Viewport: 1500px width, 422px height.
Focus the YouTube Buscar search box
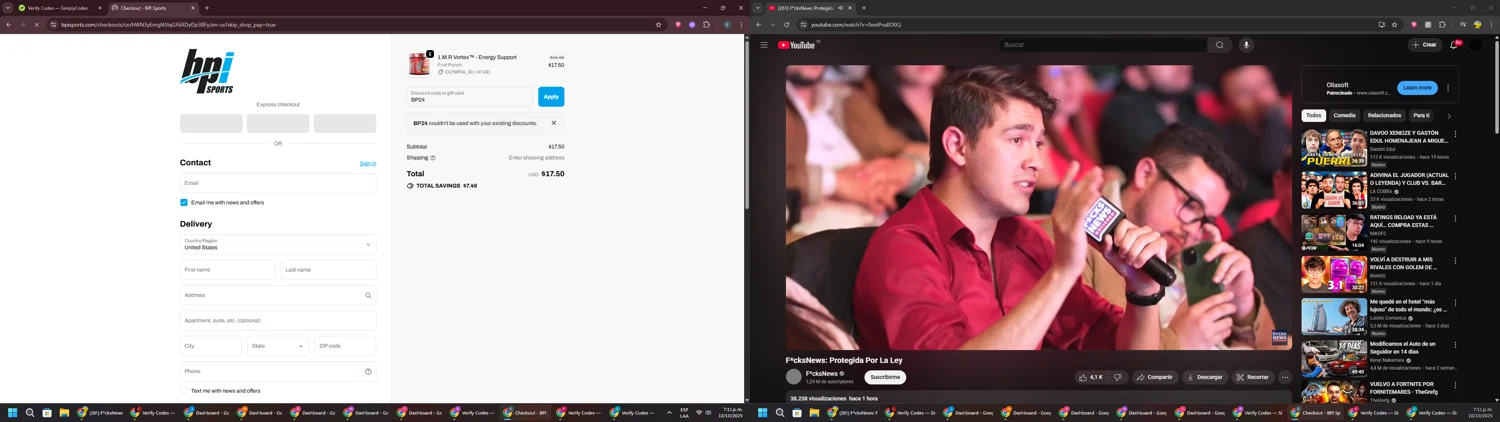coord(1103,45)
